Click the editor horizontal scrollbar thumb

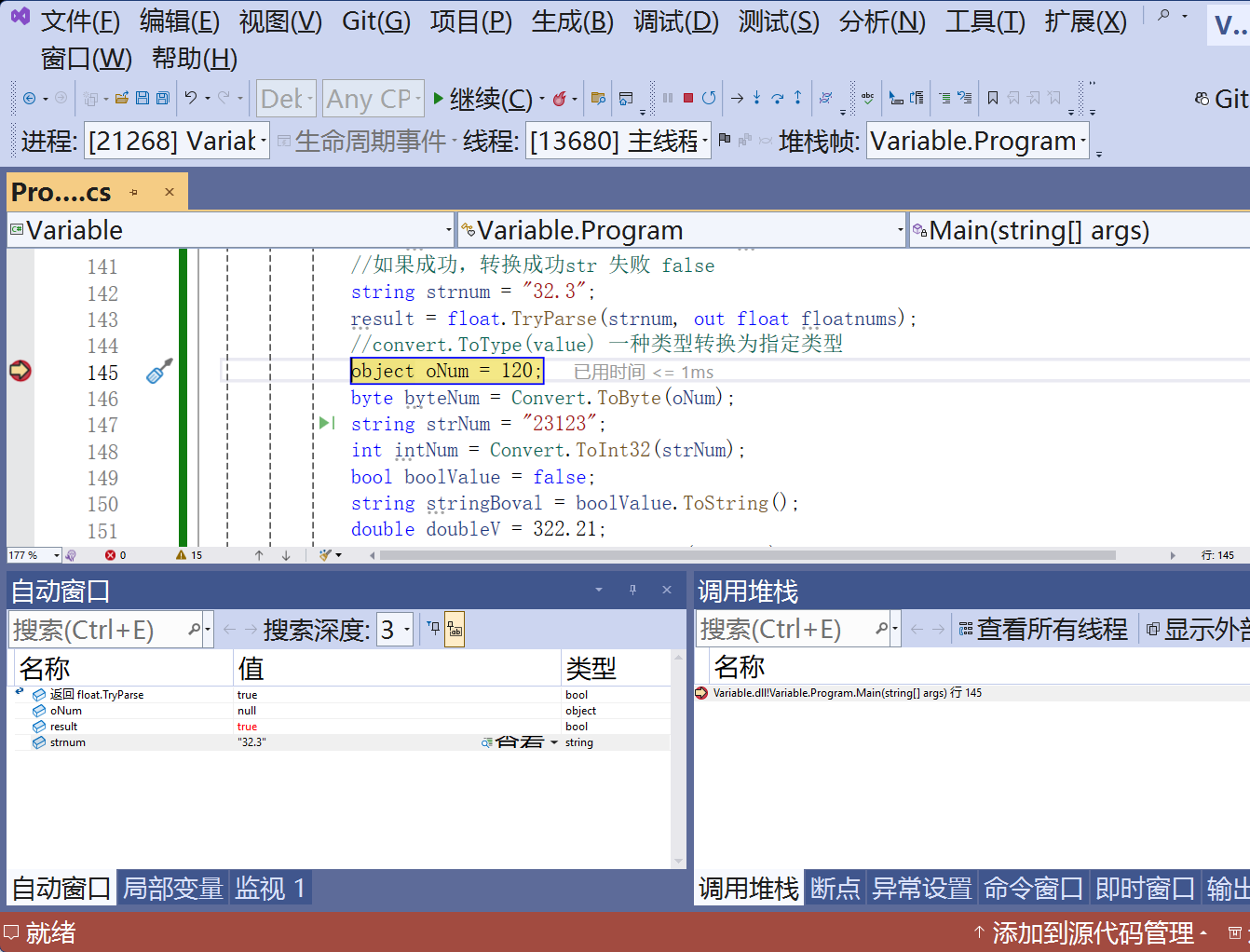point(747,555)
